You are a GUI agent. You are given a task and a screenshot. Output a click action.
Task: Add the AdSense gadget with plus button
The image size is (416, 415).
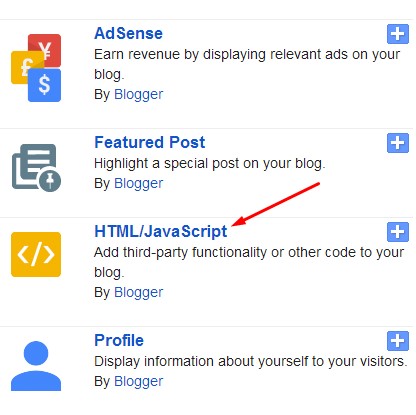(398, 34)
